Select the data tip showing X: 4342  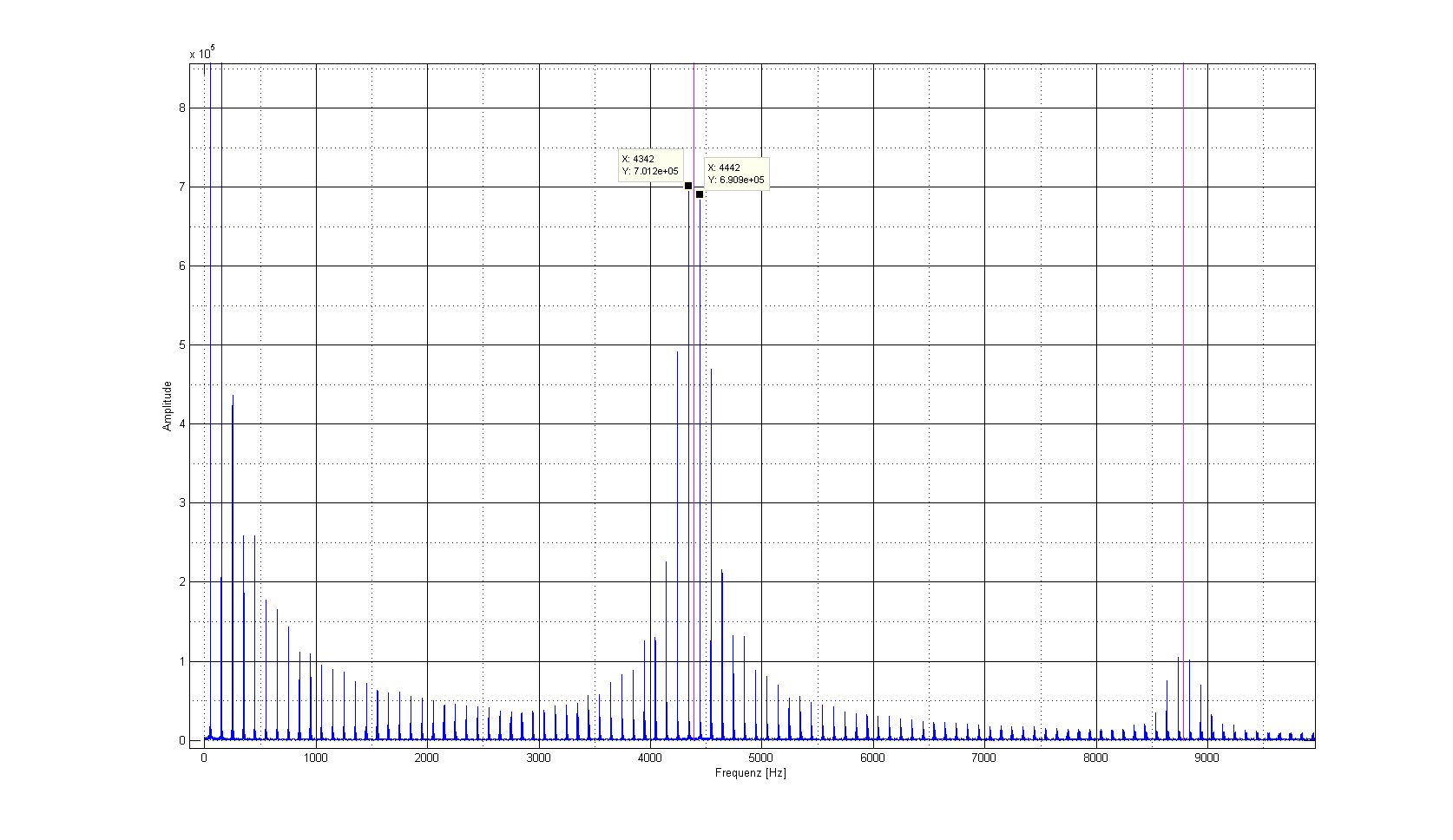pyautogui.click(x=650, y=165)
